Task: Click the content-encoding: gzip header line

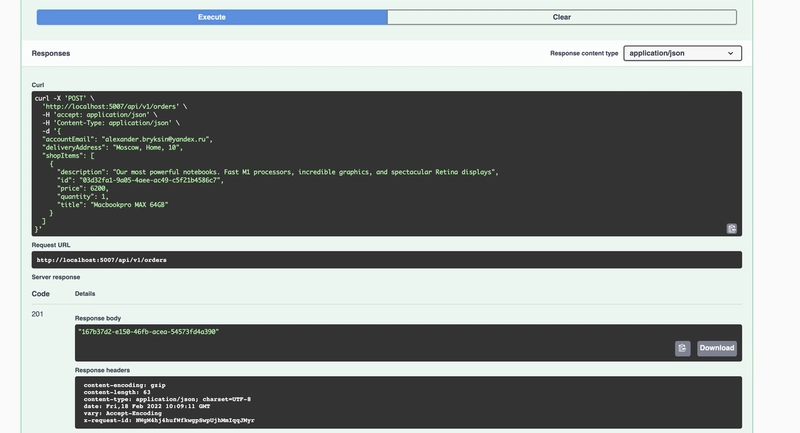Action: (x=124, y=385)
